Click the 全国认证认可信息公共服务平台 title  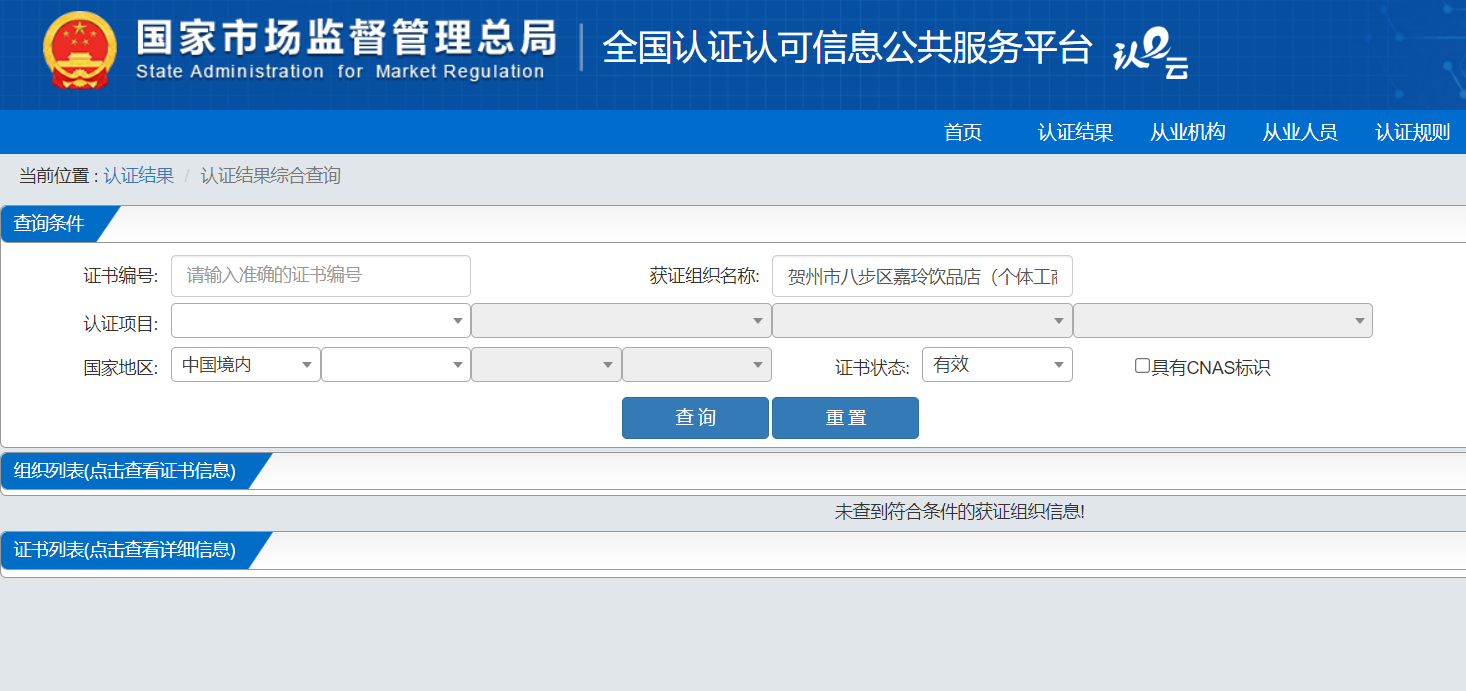(x=847, y=48)
